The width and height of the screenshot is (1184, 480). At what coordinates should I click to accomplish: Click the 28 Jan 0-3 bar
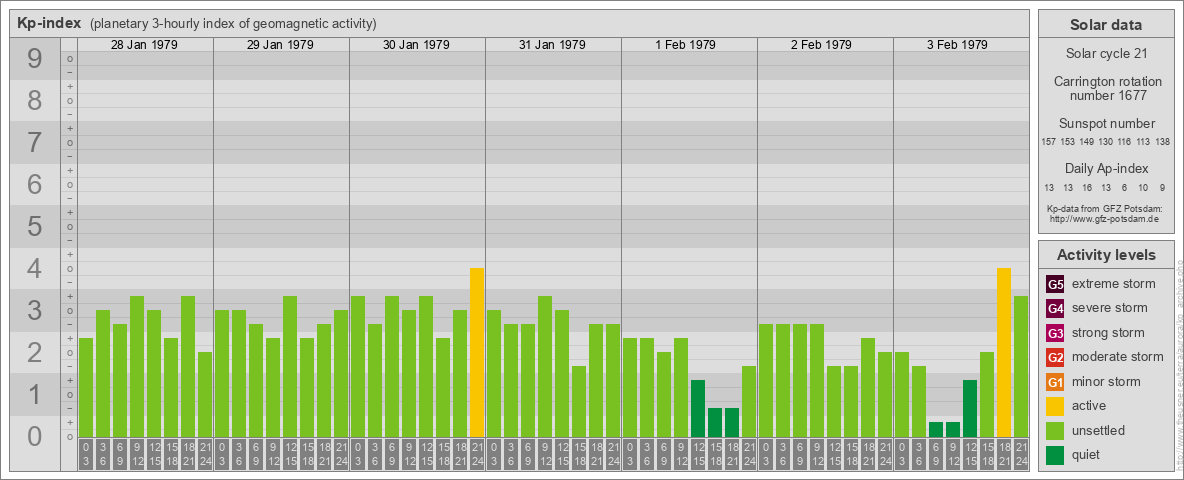tap(86, 387)
